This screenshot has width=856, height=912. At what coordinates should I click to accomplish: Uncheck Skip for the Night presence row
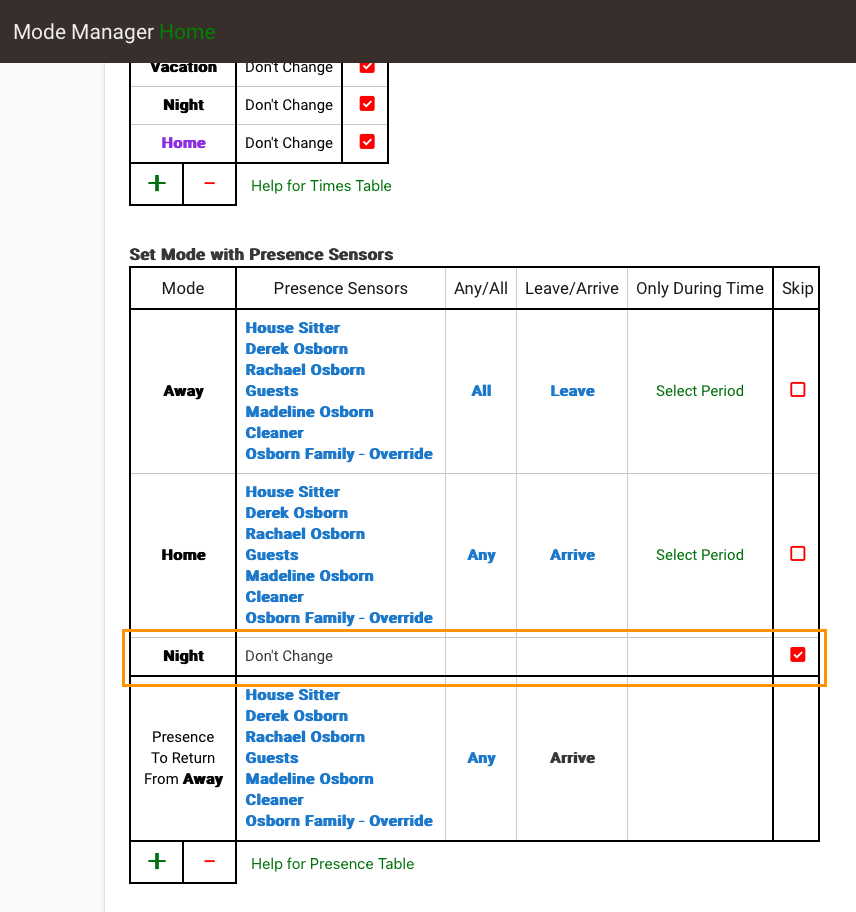point(797,655)
